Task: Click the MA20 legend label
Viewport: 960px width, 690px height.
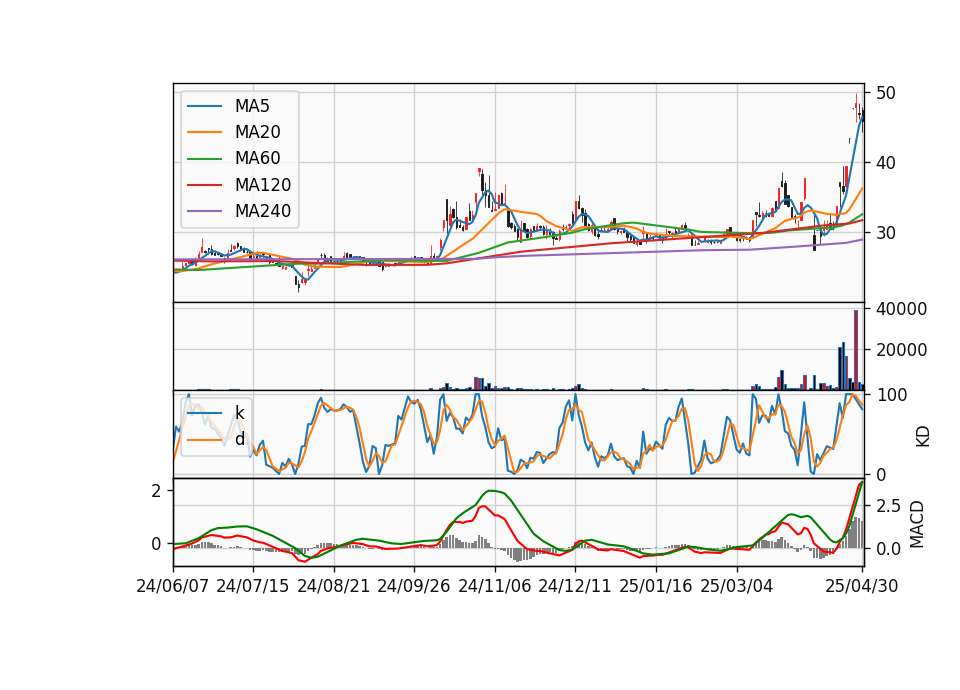Action: 257,132
